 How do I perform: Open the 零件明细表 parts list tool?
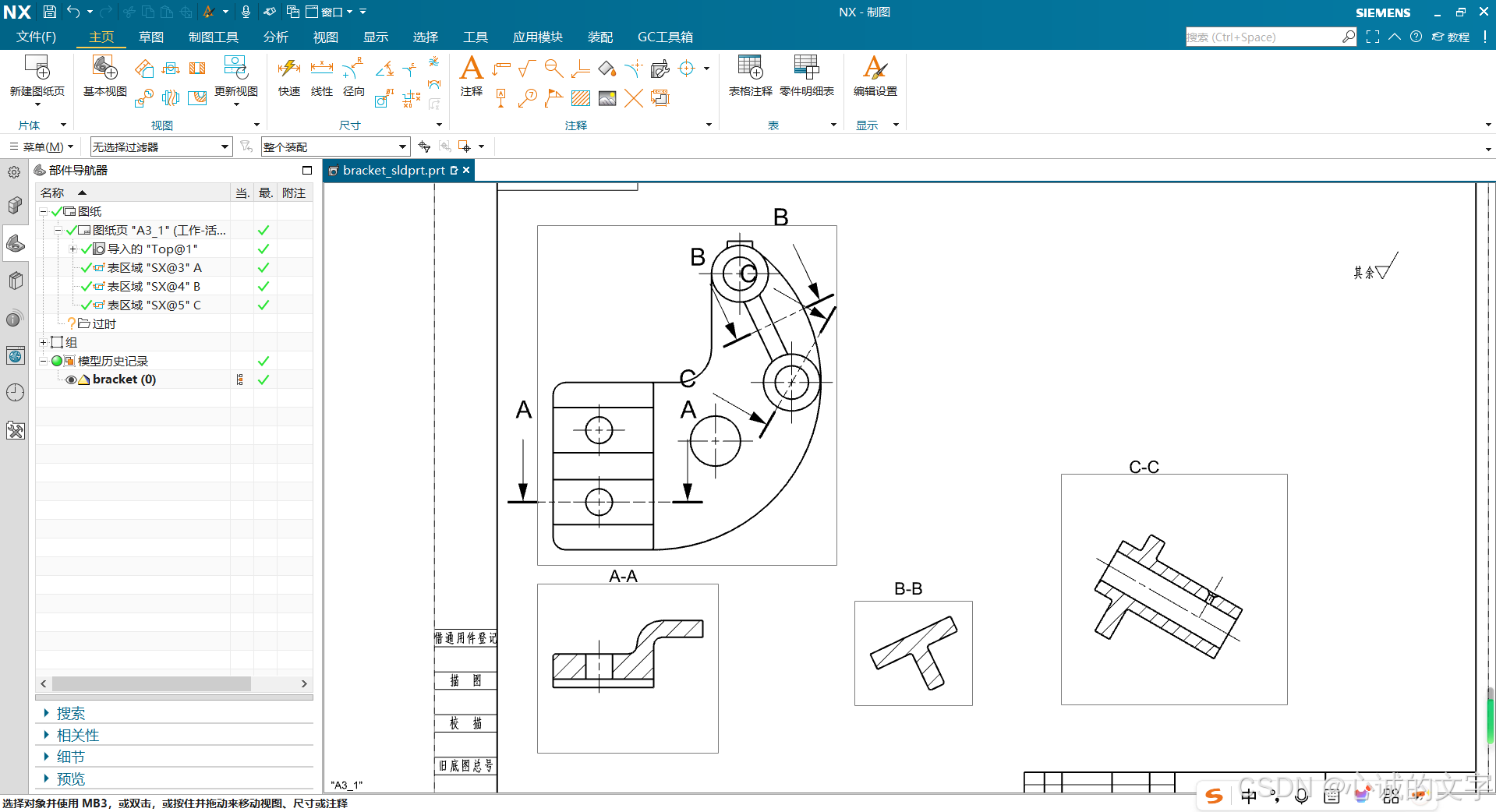[807, 76]
